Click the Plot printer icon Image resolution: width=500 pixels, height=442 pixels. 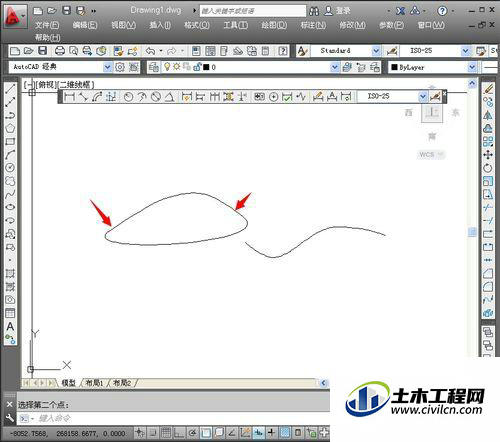[60, 51]
